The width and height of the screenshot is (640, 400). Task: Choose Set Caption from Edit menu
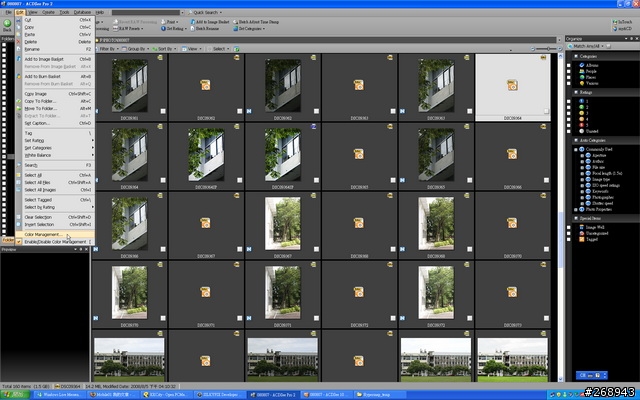pyautogui.click(x=55, y=123)
